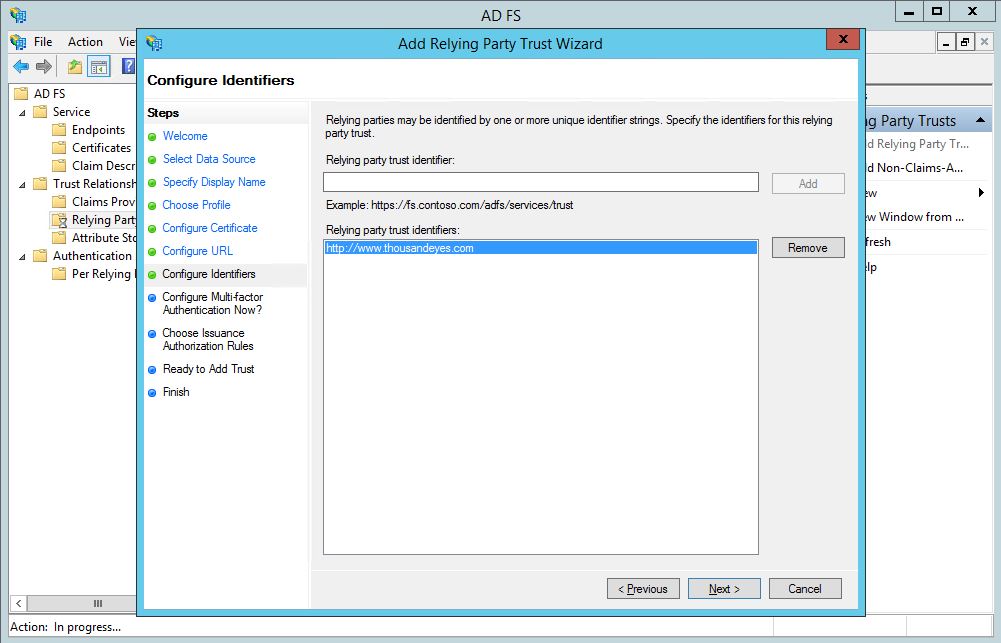
Task: Click the Remove button for the identifier
Action: [807, 248]
